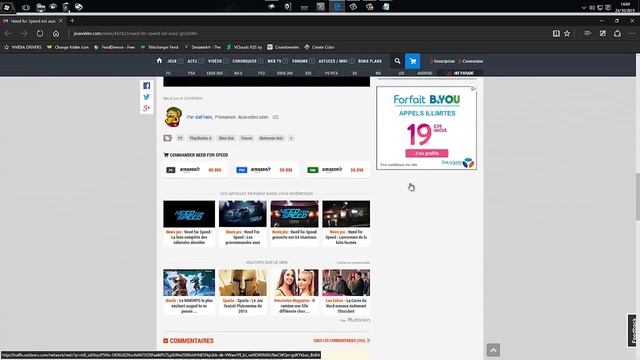Open the Edge share icon

click(x=617, y=33)
